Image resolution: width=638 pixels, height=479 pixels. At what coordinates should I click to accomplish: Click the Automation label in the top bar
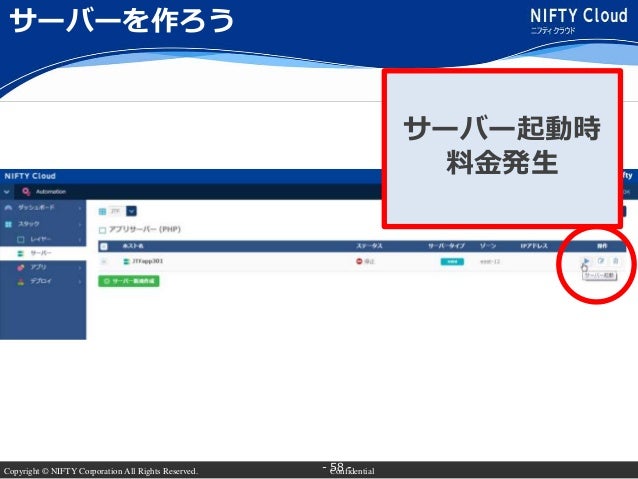[x=51, y=192]
